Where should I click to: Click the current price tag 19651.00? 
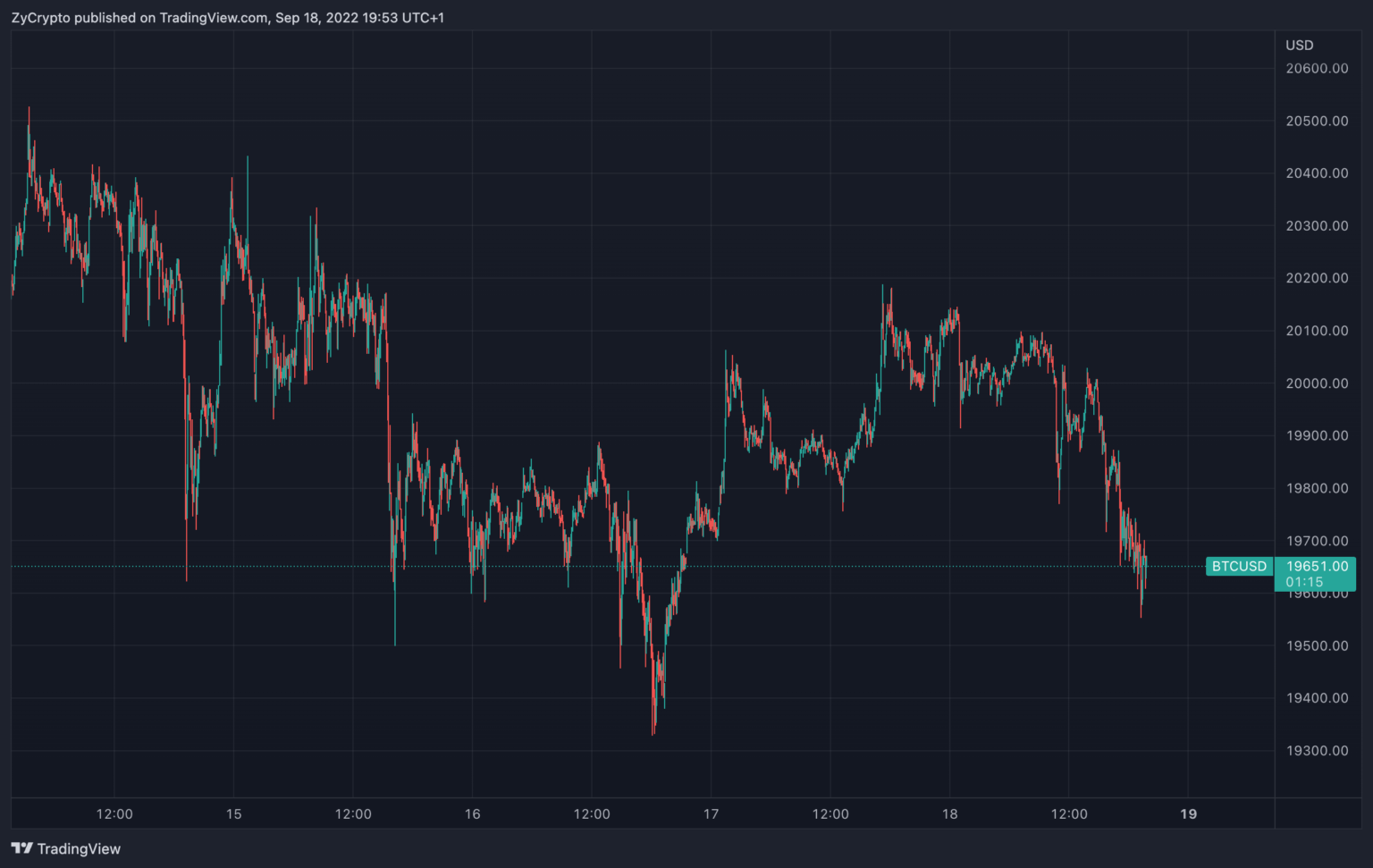1316,574
